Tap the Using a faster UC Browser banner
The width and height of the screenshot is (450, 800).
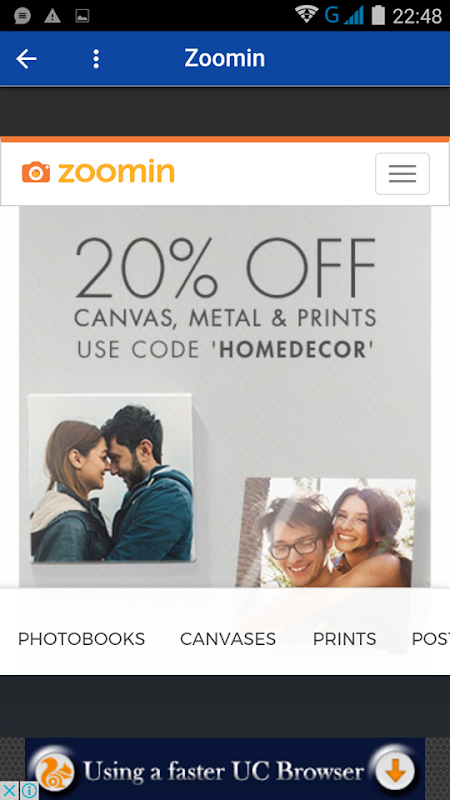point(224,770)
